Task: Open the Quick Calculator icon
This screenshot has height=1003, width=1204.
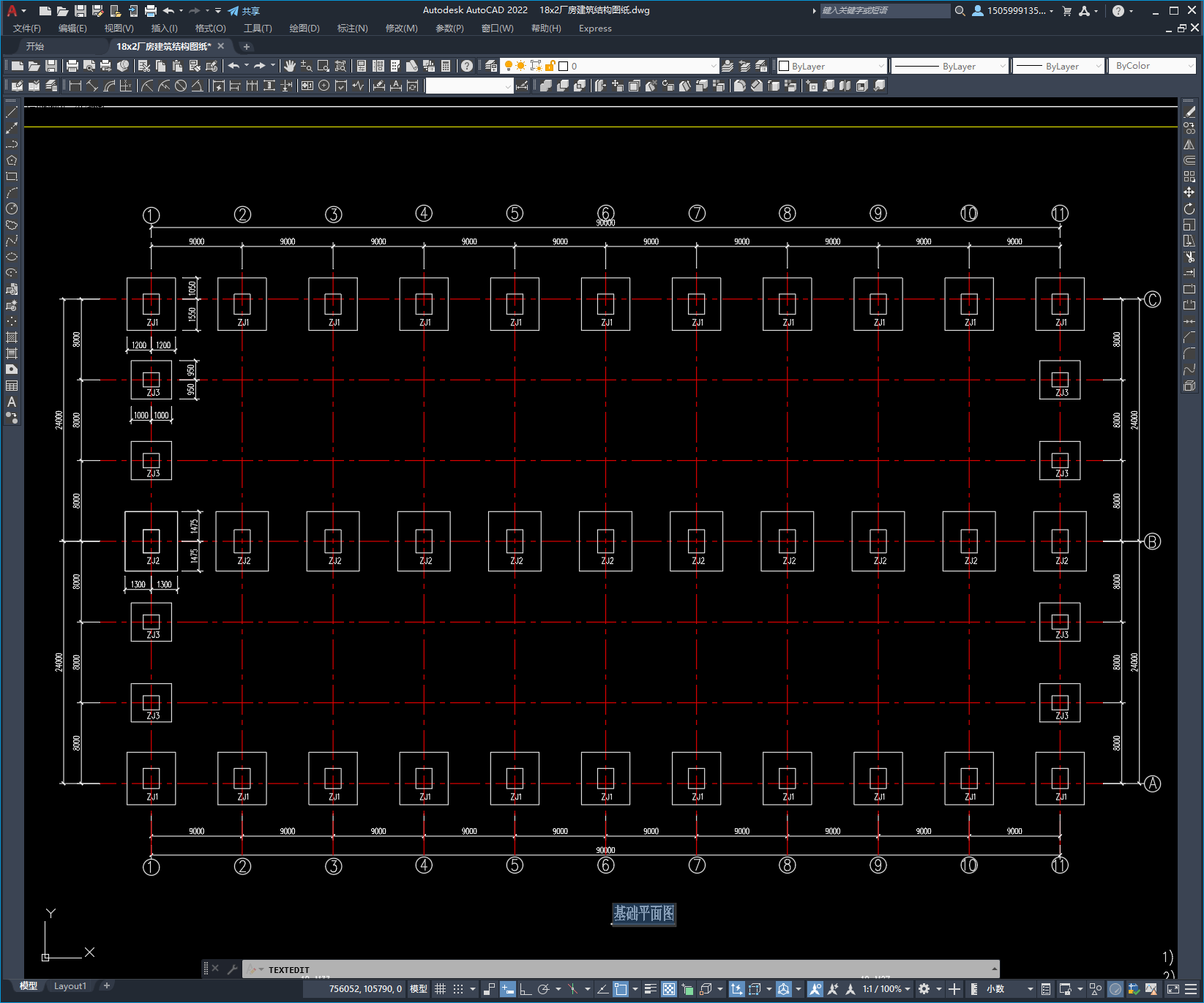Action: tap(446, 66)
